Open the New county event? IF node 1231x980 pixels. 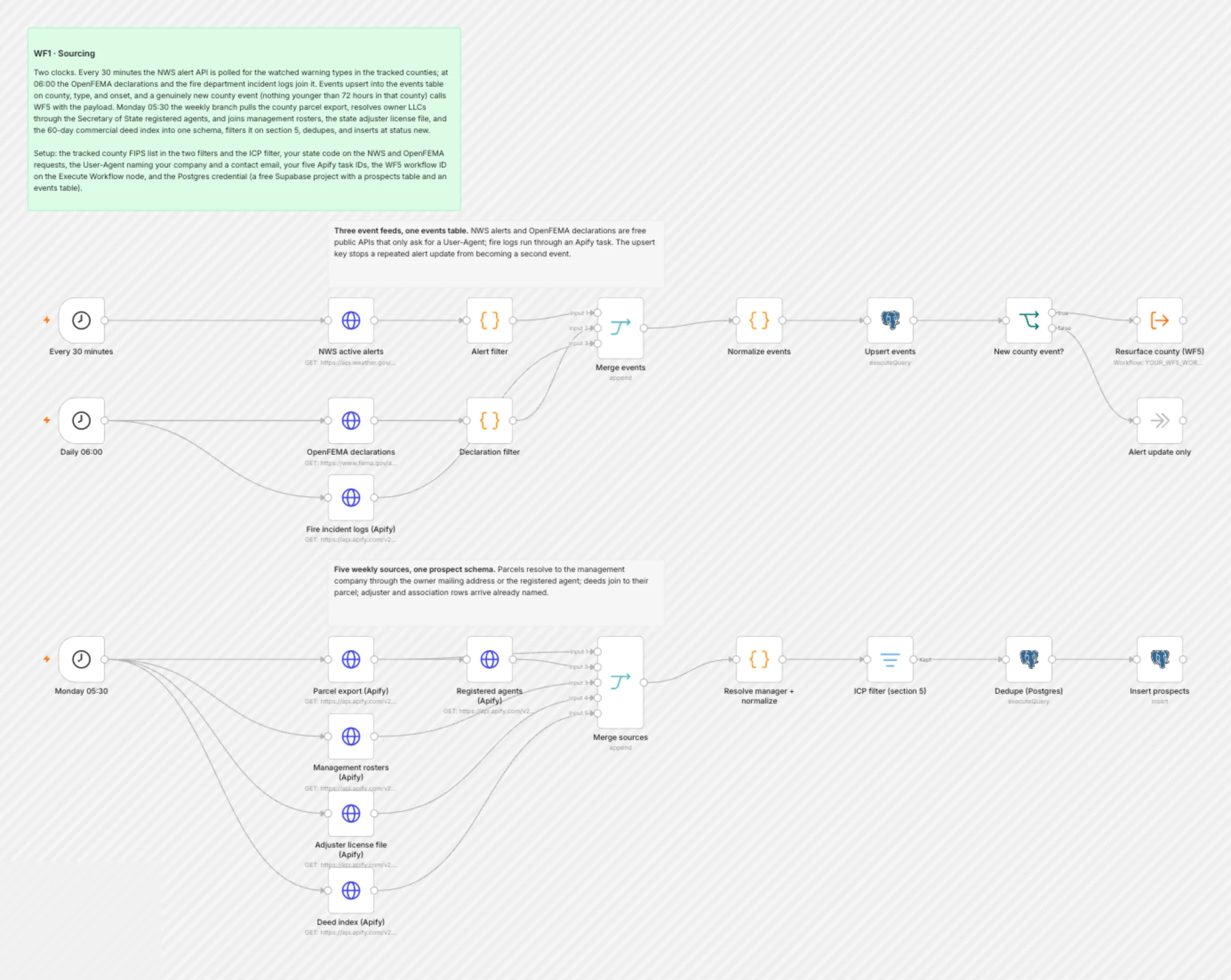(1028, 320)
